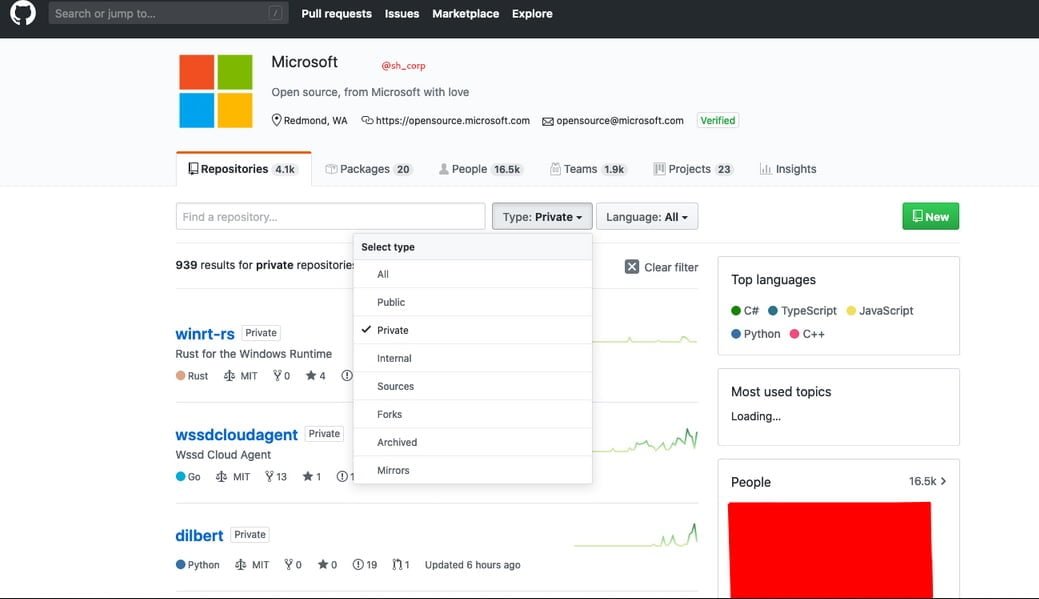Click the Packages box icon
1039x599 pixels.
(331, 169)
